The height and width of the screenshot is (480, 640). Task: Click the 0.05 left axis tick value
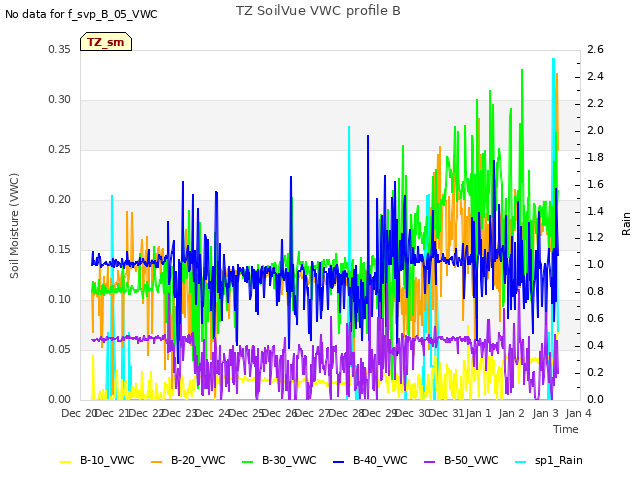pos(60,349)
